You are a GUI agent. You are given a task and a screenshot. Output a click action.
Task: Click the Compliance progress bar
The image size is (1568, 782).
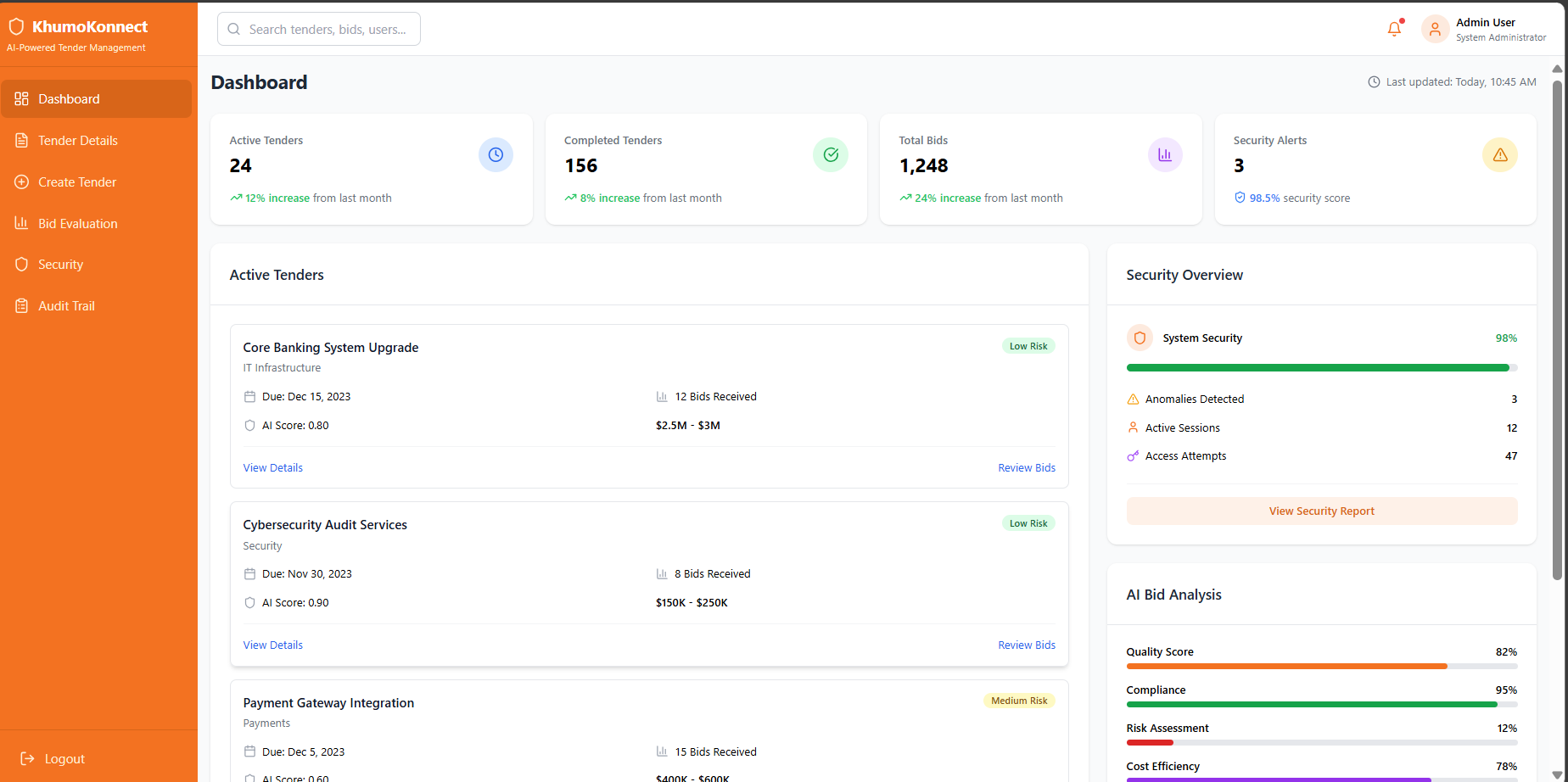[x=1322, y=704]
